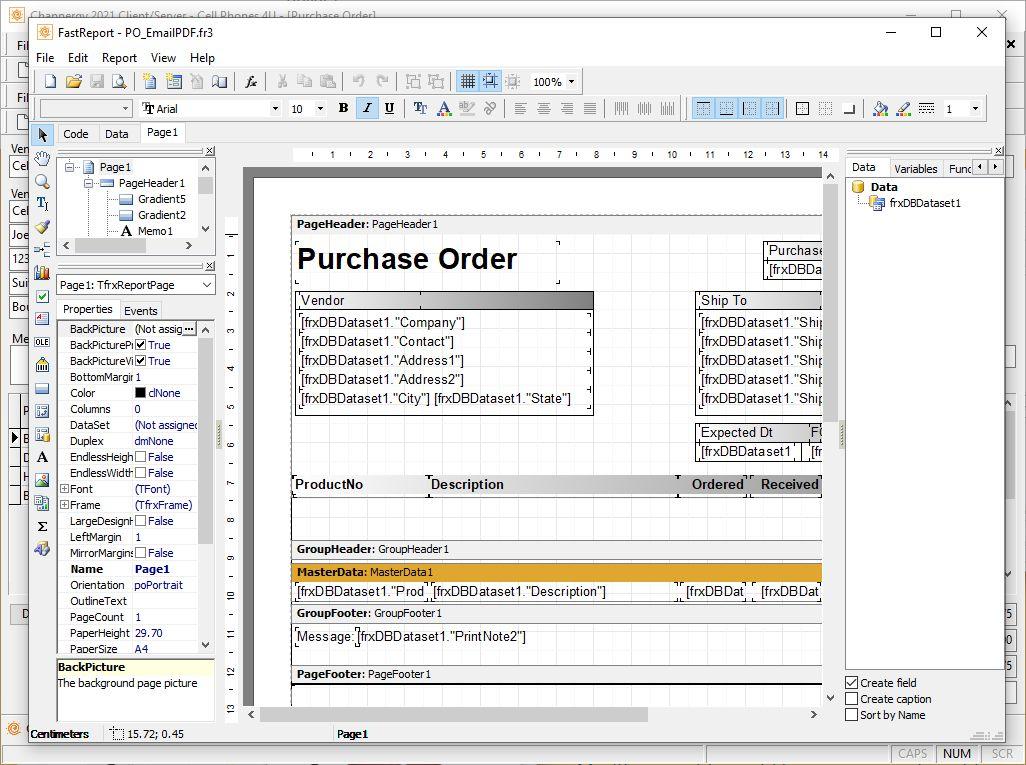Insert an OLE object

(x=43, y=342)
